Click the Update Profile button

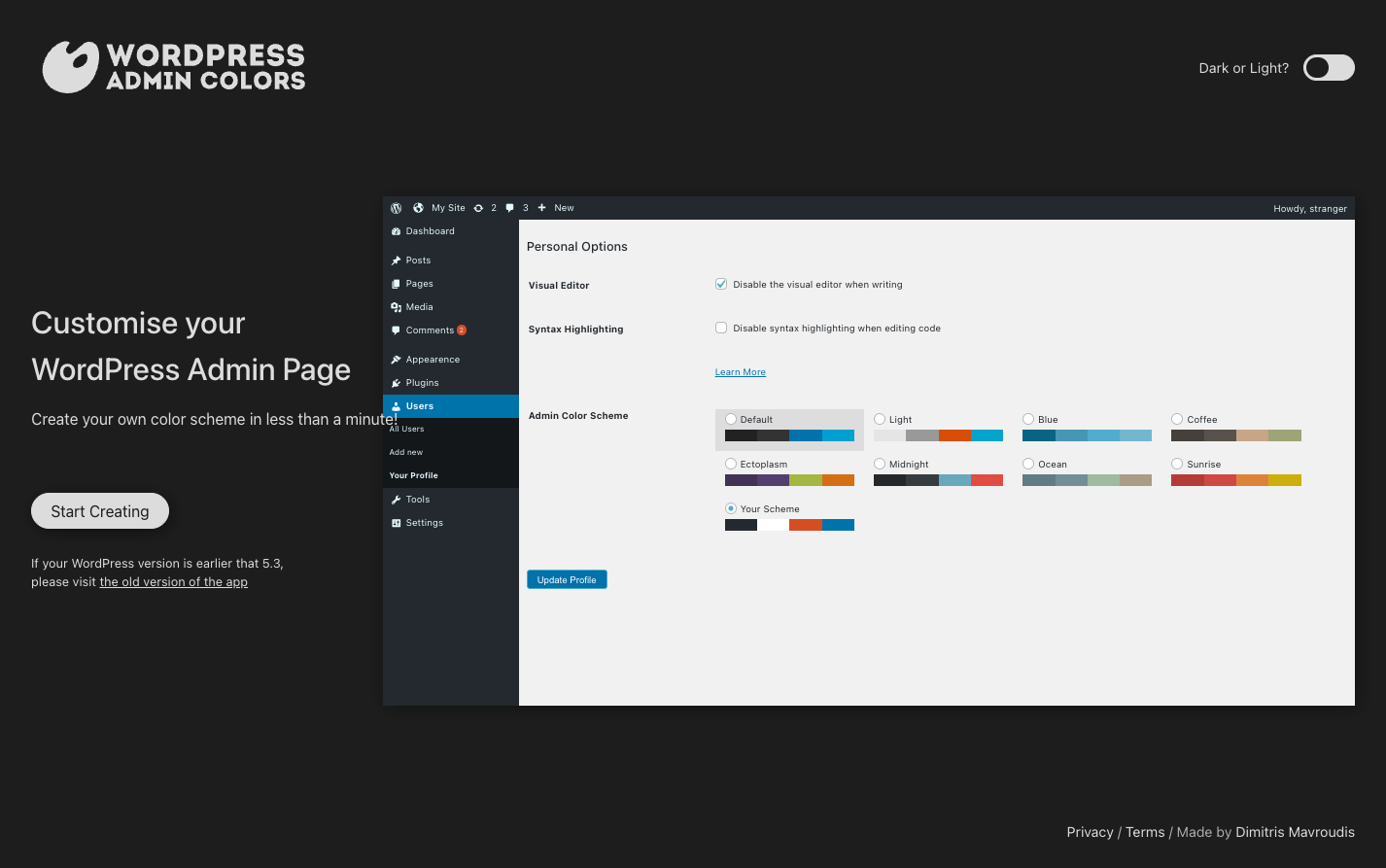(x=567, y=579)
